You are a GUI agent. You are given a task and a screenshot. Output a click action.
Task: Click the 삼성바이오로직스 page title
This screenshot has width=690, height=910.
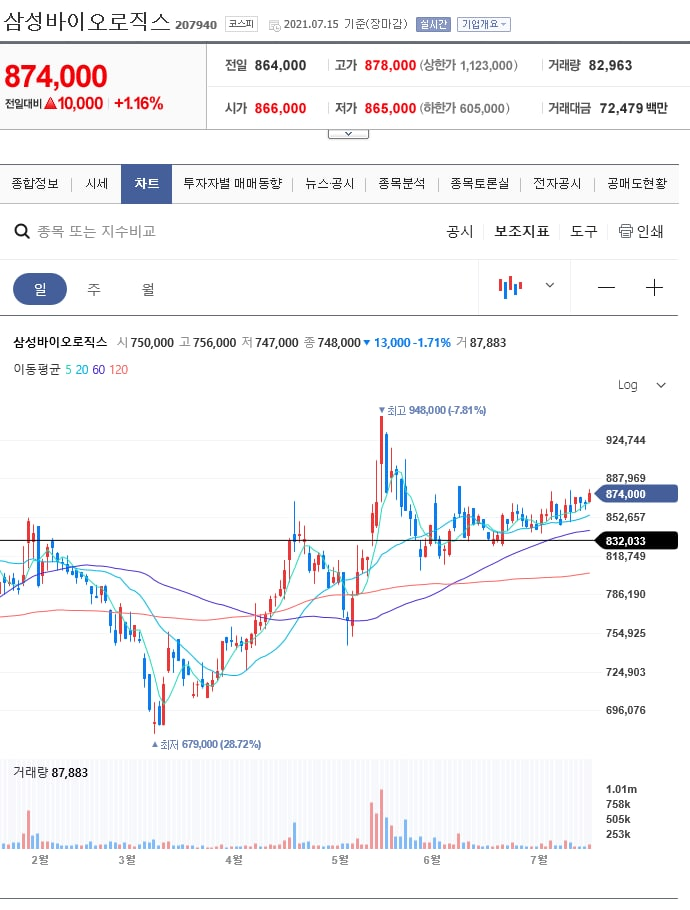click(x=86, y=22)
